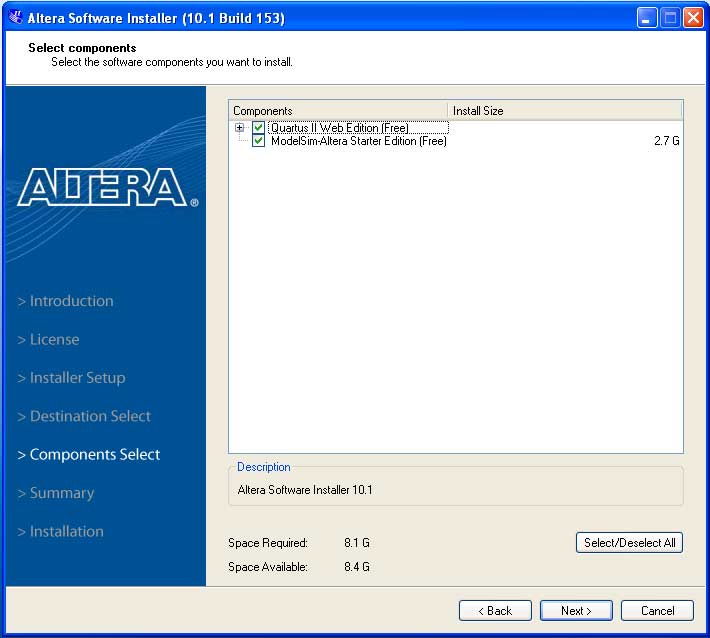Click the Install Size column header
710x638 pixels.
pos(565,111)
